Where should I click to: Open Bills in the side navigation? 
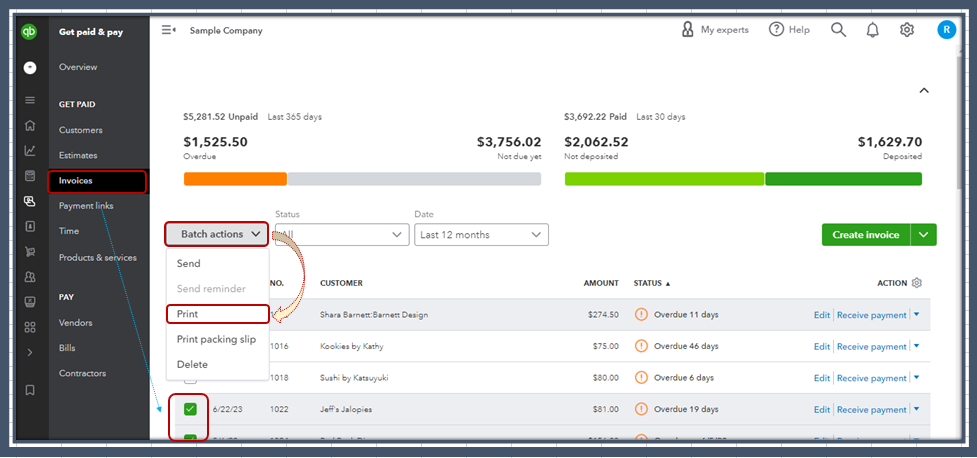(x=67, y=348)
